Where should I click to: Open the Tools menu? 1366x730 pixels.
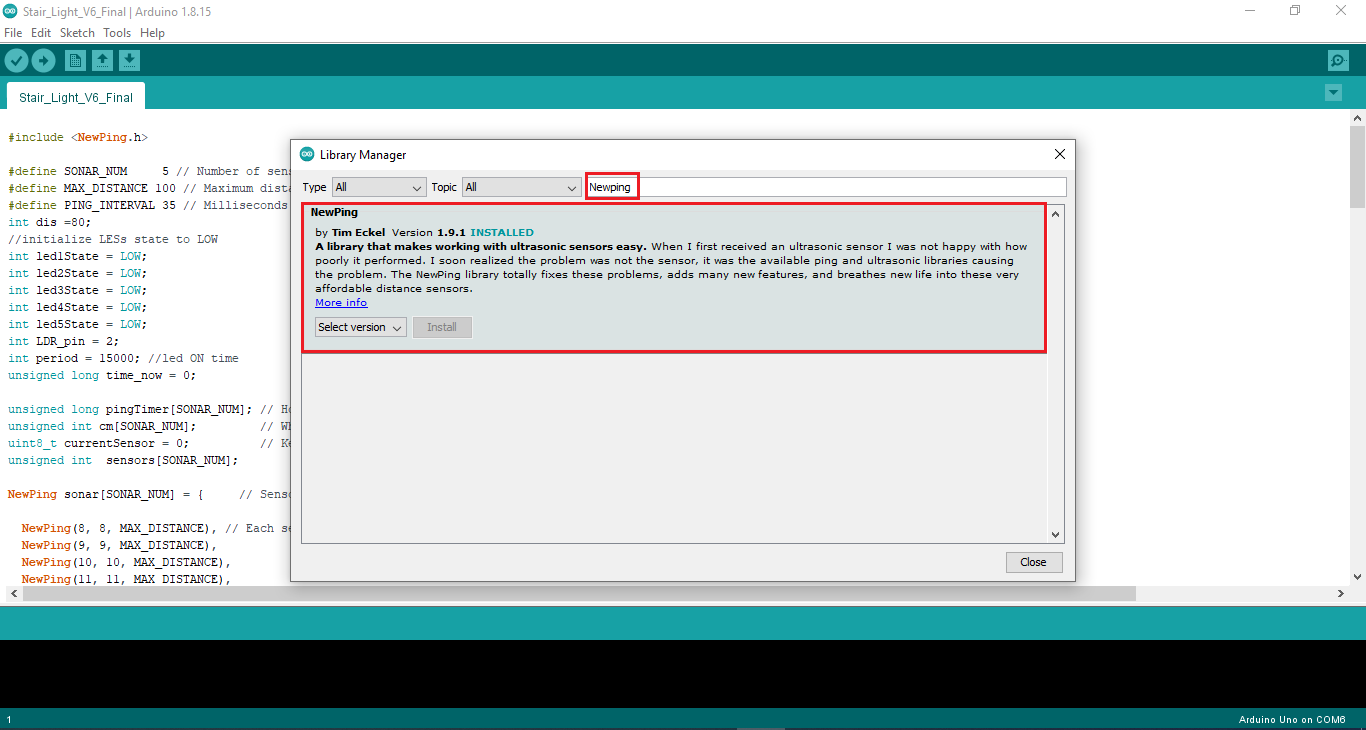117,33
